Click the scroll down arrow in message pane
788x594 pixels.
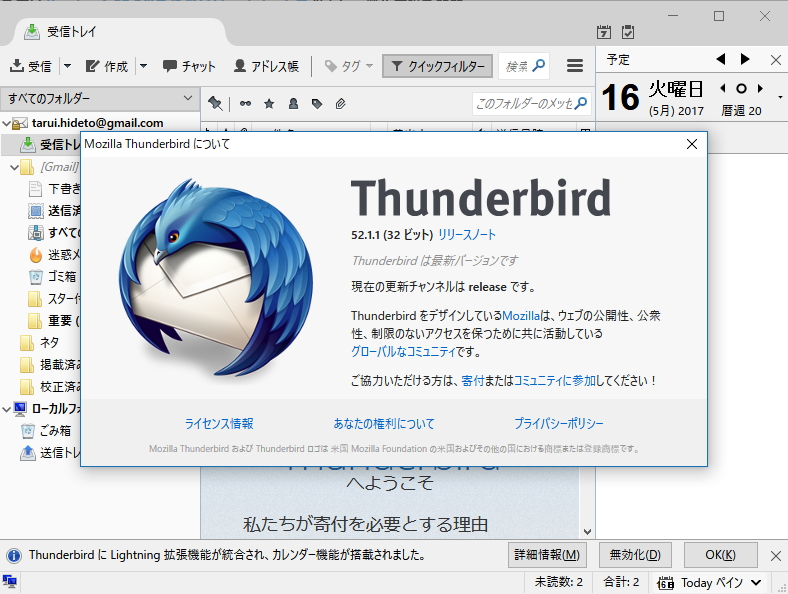pos(587,532)
